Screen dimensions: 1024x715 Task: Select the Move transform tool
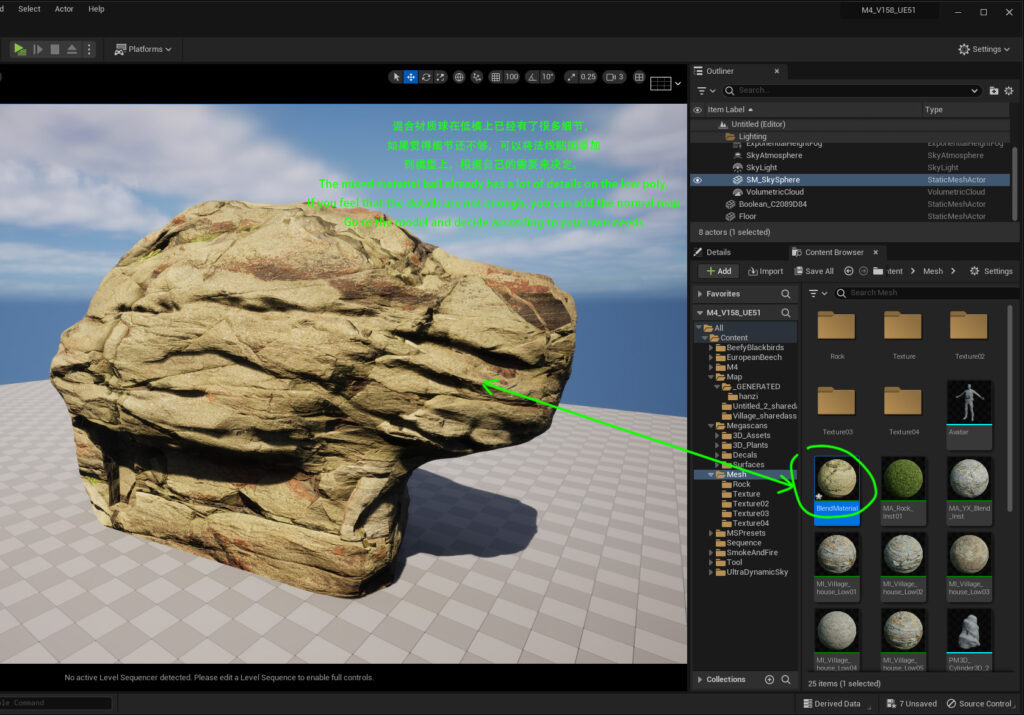(409, 76)
